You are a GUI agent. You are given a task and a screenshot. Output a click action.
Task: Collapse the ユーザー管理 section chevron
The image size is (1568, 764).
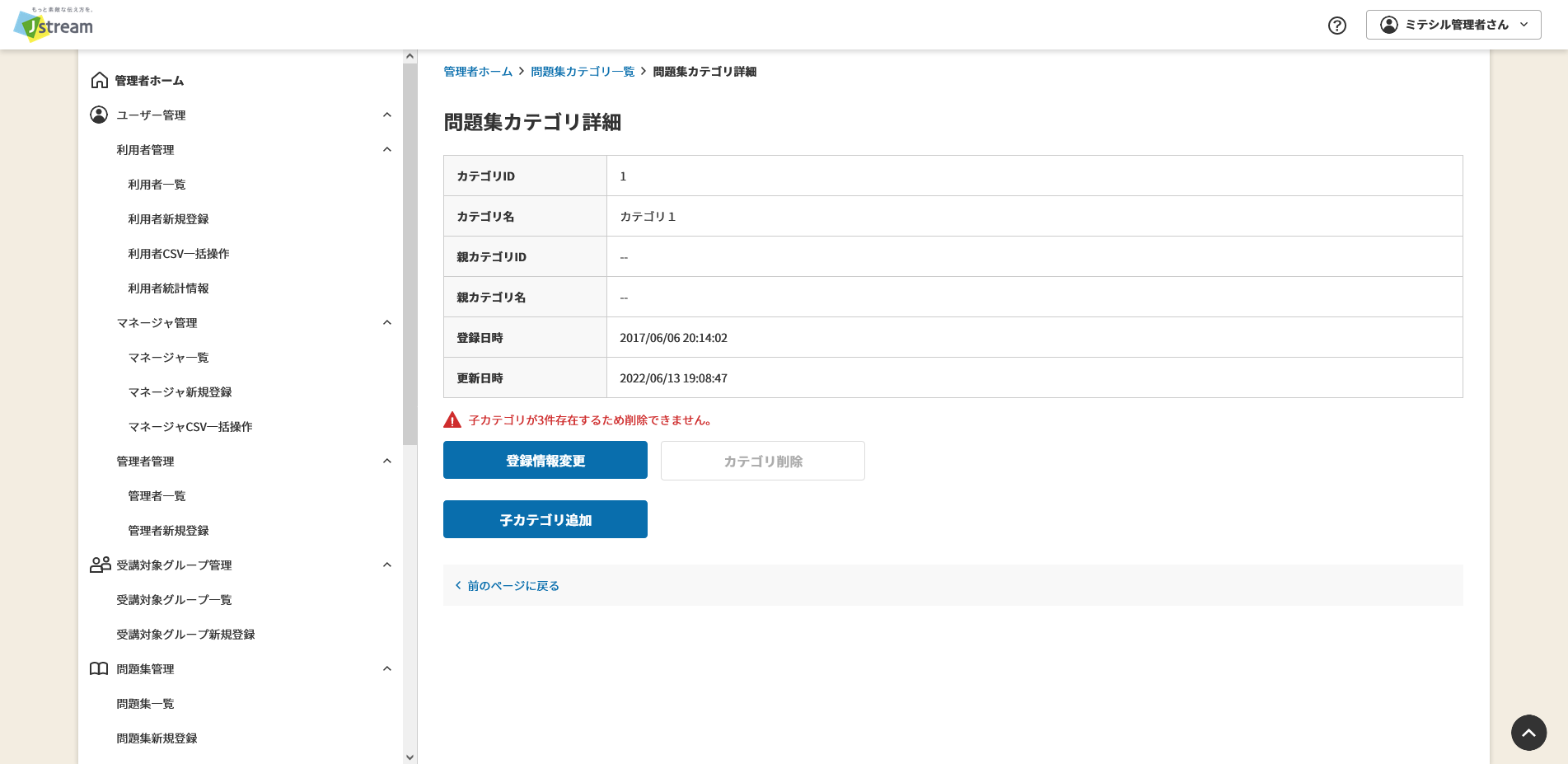pos(387,115)
